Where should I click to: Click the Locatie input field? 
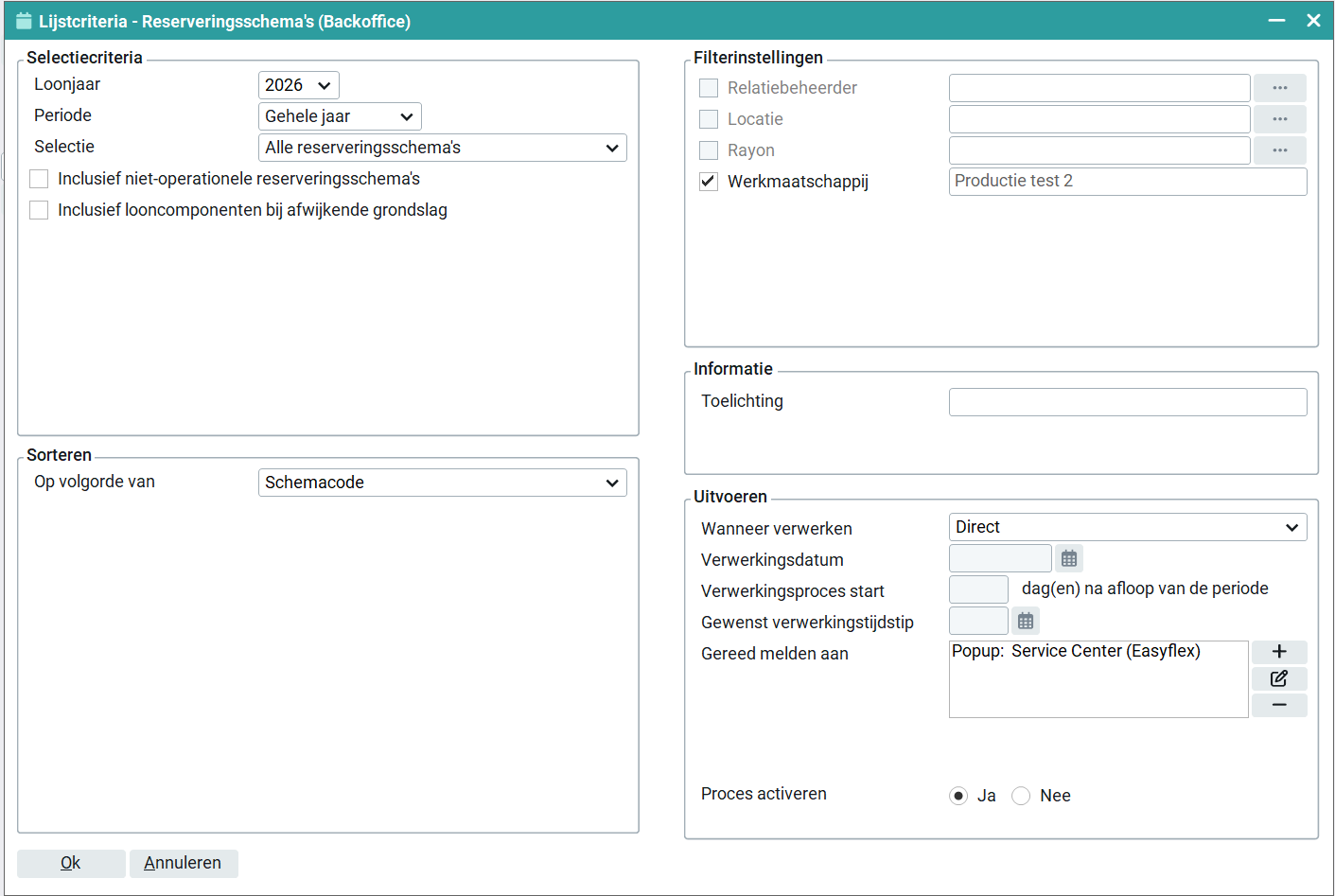pos(1099,119)
